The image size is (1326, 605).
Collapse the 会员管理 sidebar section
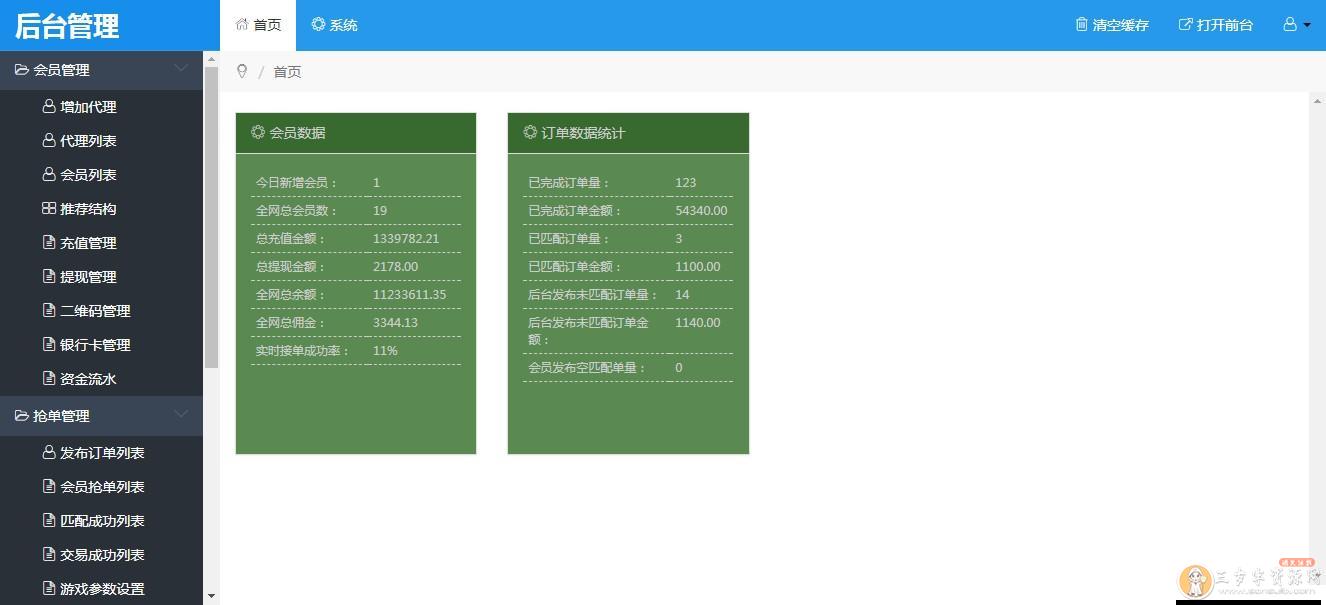tap(181, 70)
